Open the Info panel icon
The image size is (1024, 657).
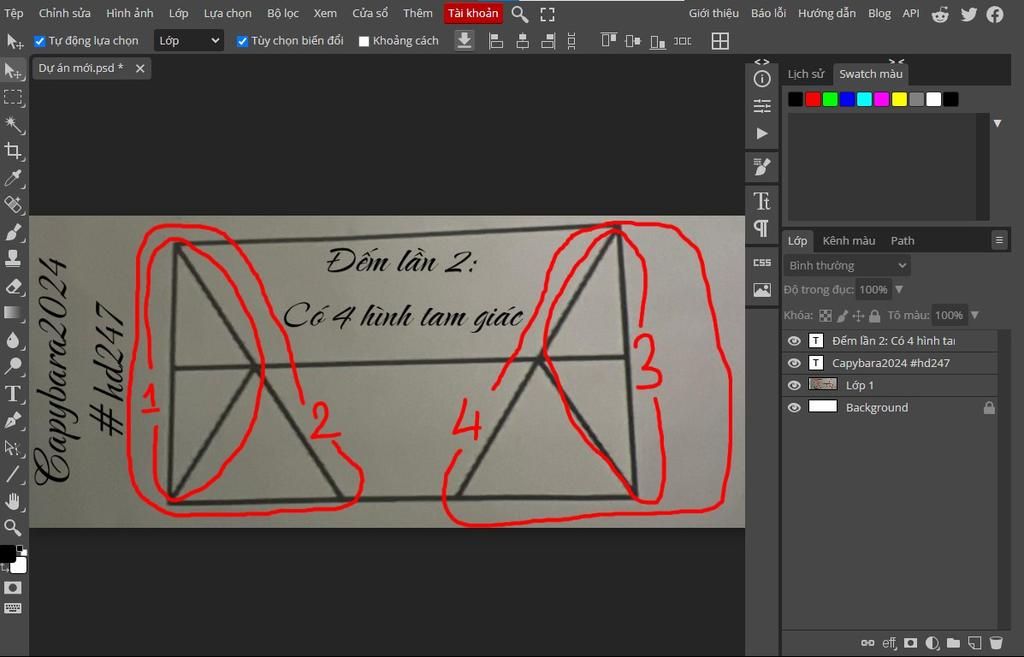pos(761,79)
